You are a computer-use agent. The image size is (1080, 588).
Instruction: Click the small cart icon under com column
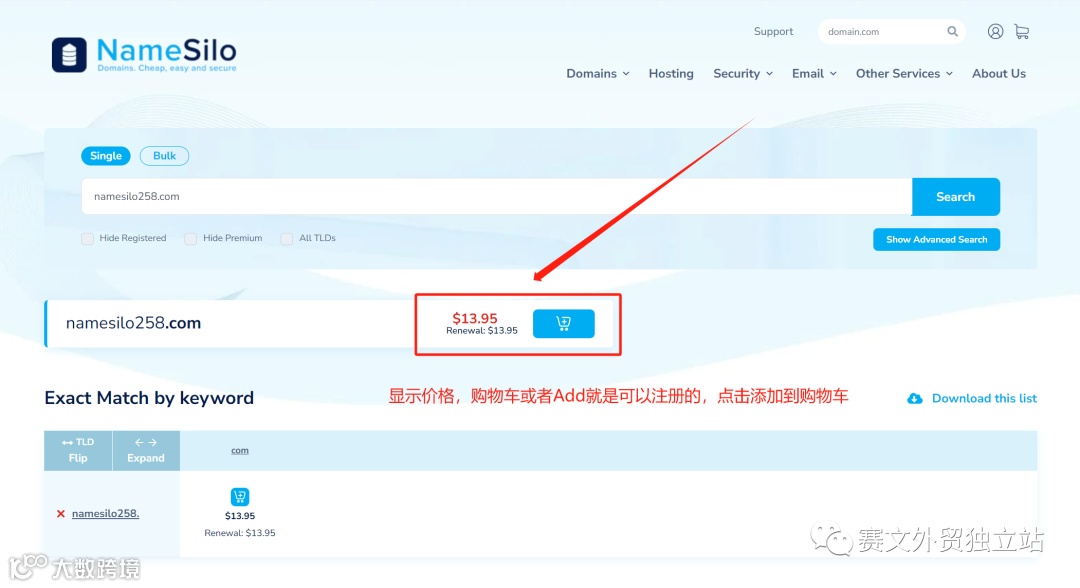click(240, 496)
